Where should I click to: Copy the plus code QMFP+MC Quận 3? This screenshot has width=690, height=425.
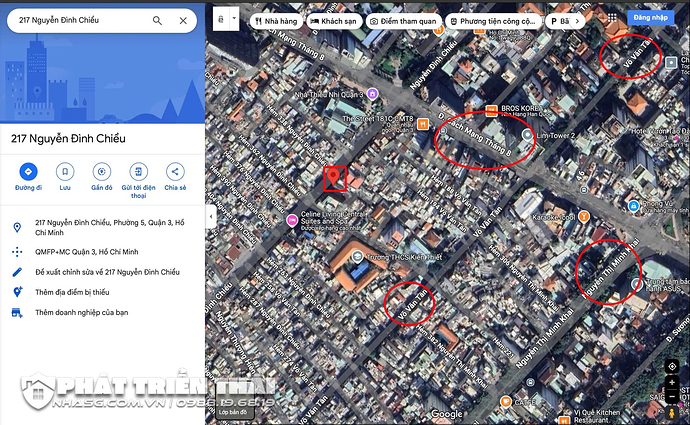click(x=87, y=252)
